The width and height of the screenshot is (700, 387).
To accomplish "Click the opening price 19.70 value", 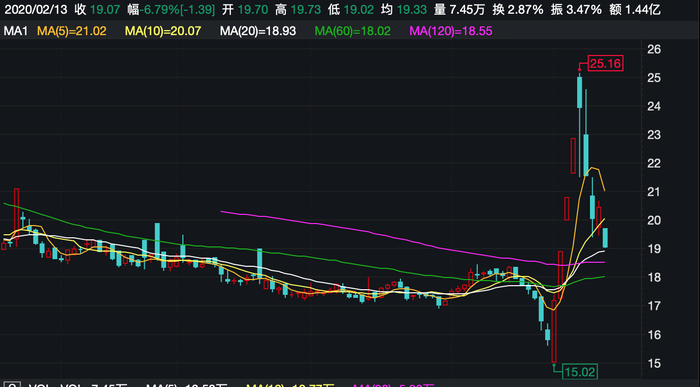I will [253, 9].
